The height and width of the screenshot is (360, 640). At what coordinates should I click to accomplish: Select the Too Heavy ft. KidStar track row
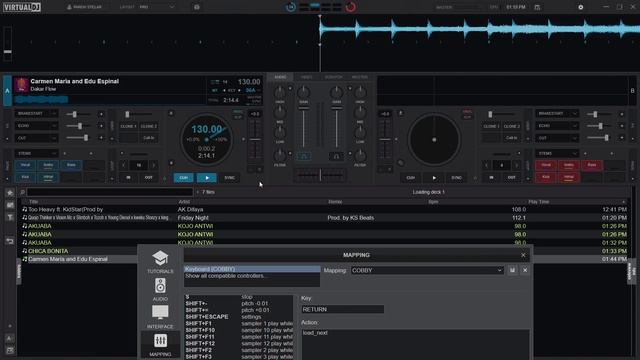coord(324,209)
